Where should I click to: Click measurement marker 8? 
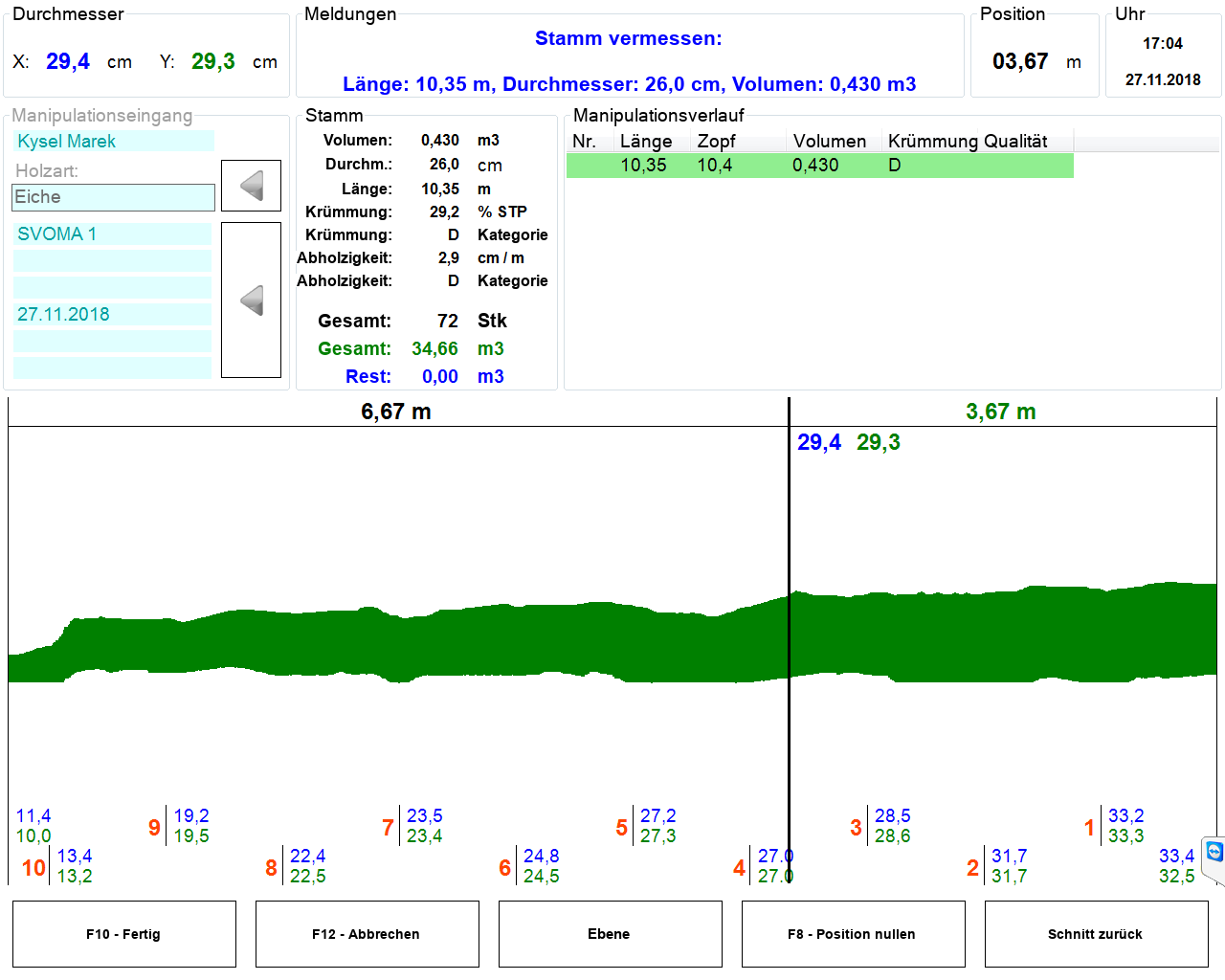click(271, 868)
